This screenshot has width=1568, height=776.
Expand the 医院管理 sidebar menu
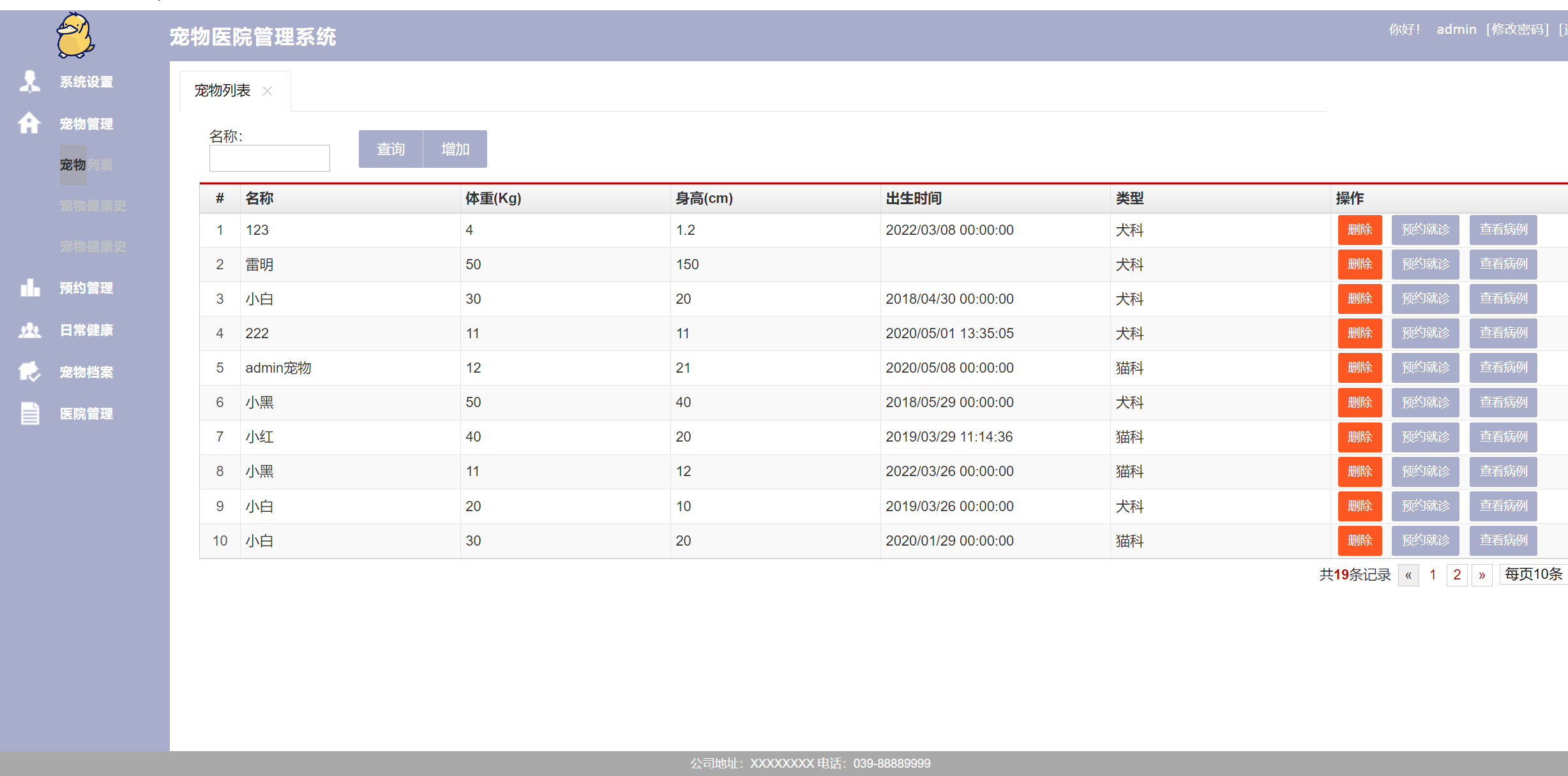pyautogui.click(x=86, y=414)
